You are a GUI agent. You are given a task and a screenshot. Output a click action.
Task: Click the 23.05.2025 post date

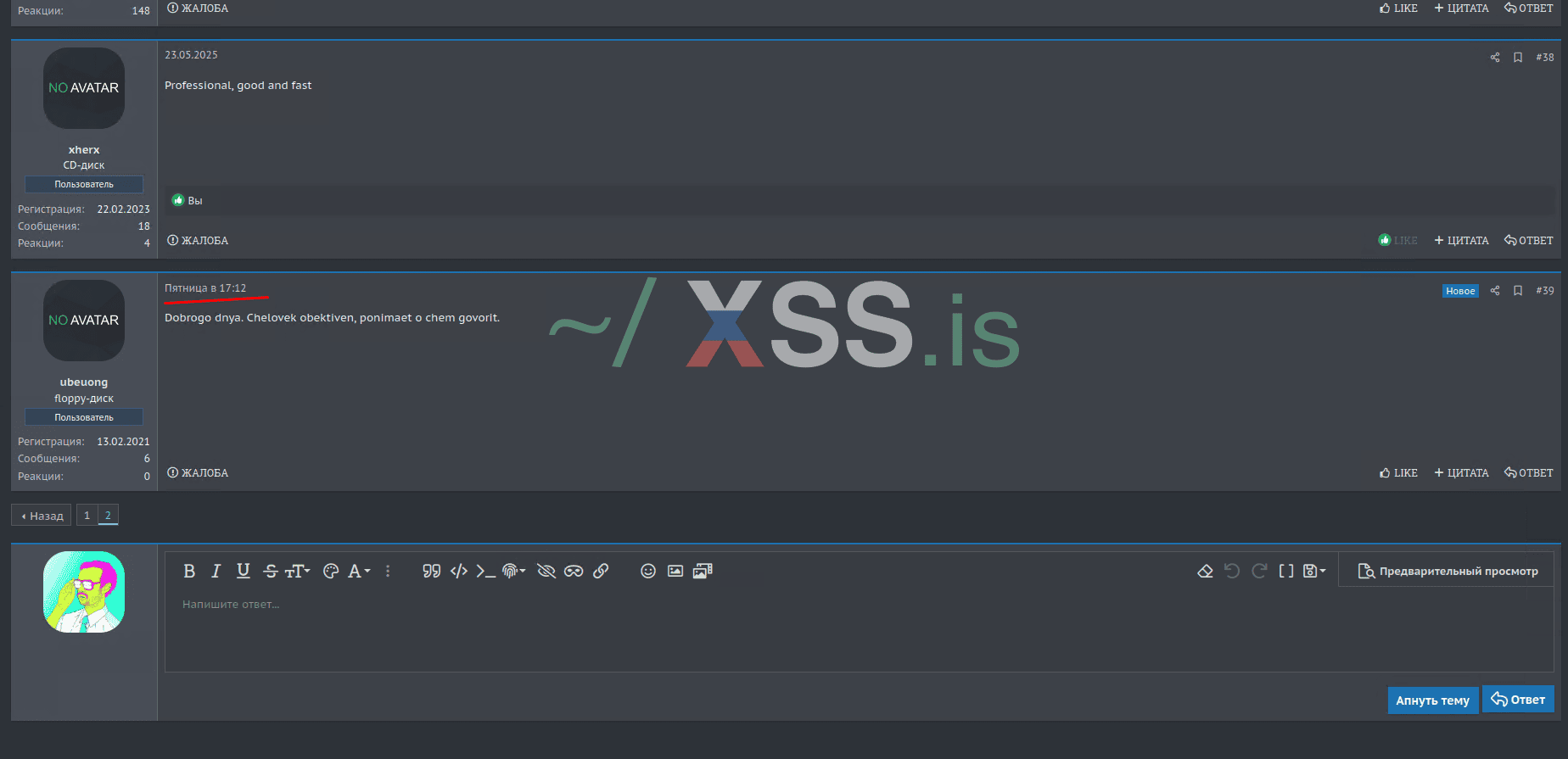point(191,55)
